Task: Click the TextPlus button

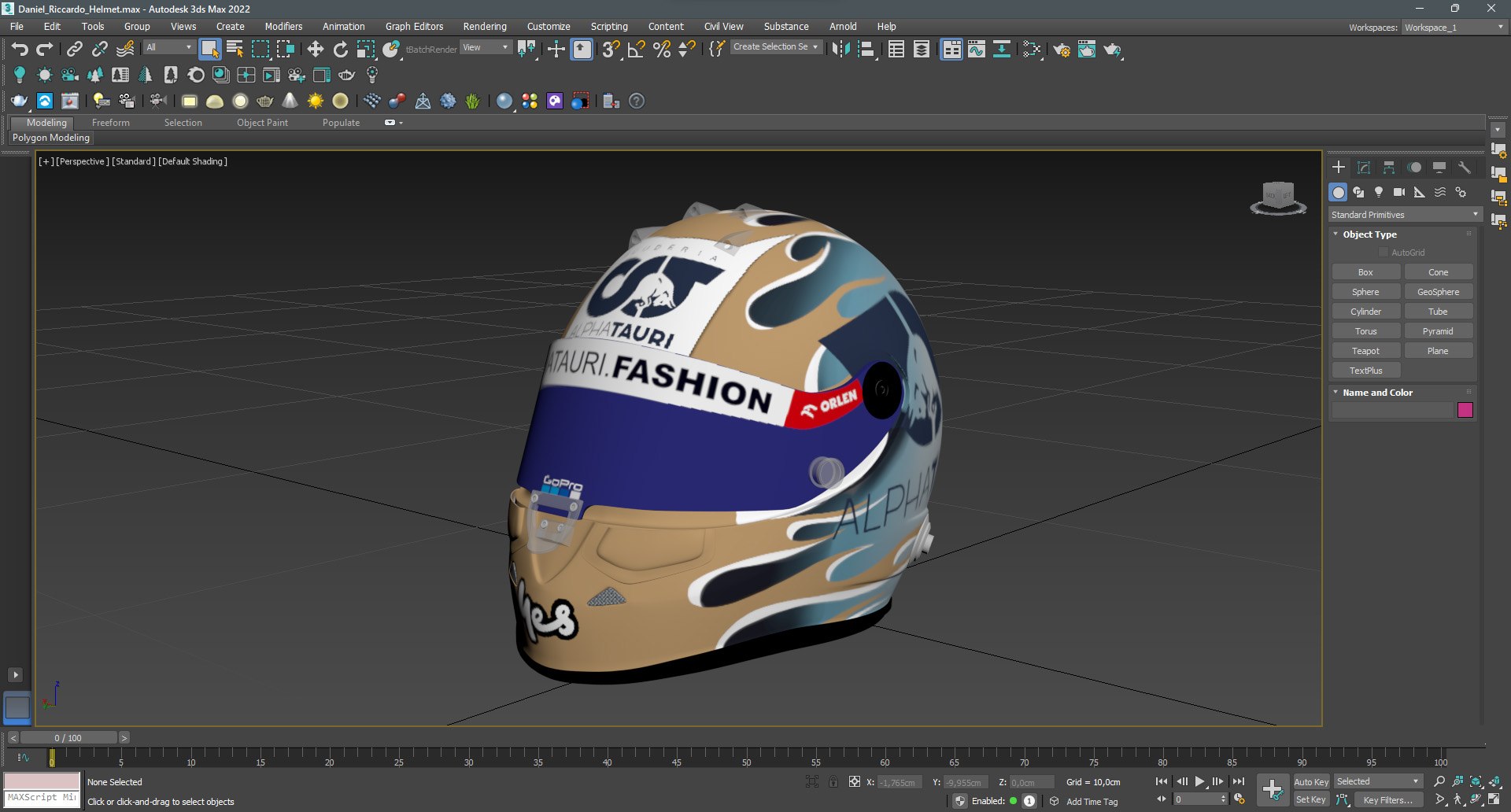Action: [1365, 371]
